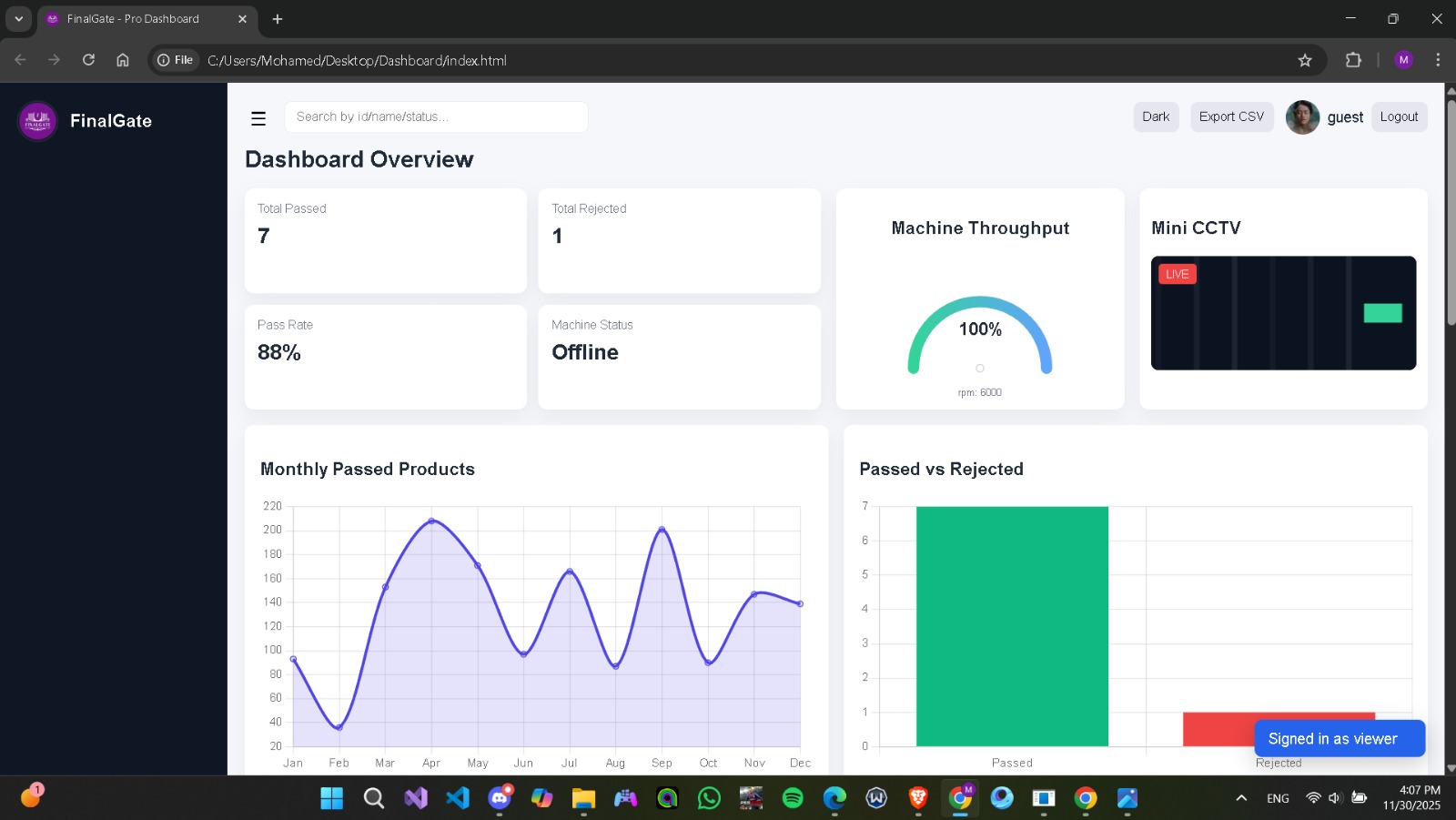Open WhatsApp from the taskbar
This screenshot has height=820, width=1456.
709,798
